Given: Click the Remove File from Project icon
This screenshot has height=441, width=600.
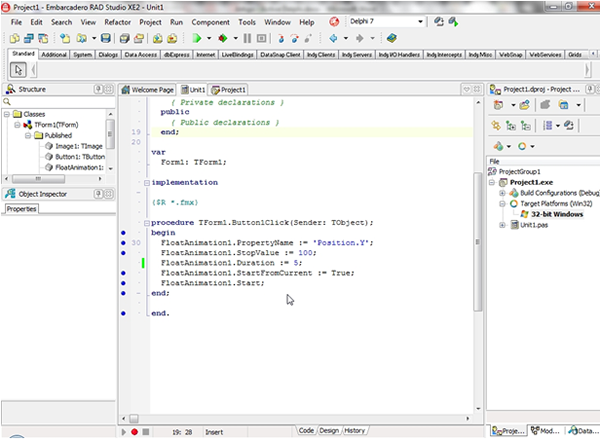Looking at the screenshot, I should click(172, 38).
